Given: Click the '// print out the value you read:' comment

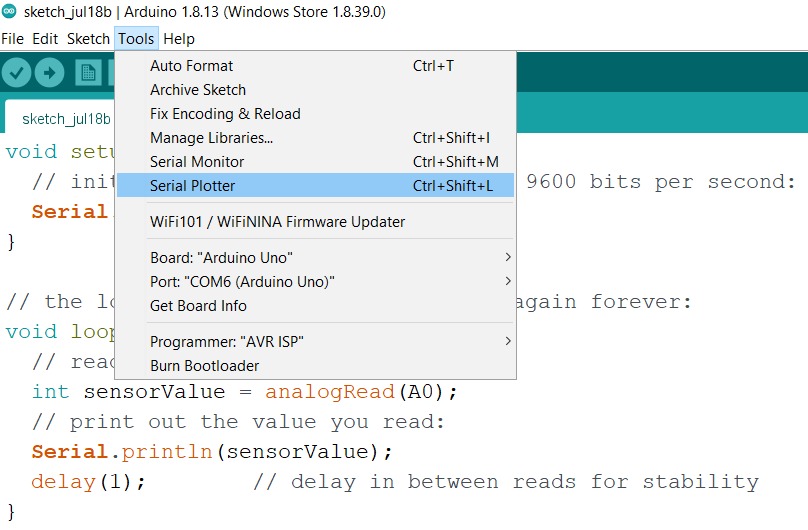Looking at the screenshot, I should pyautogui.click(x=238, y=422).
